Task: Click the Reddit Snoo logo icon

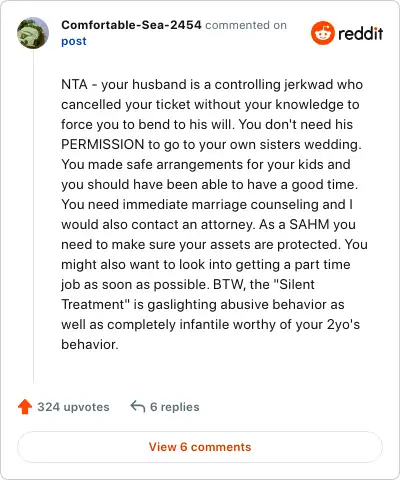Action: (x=322, y=33)
